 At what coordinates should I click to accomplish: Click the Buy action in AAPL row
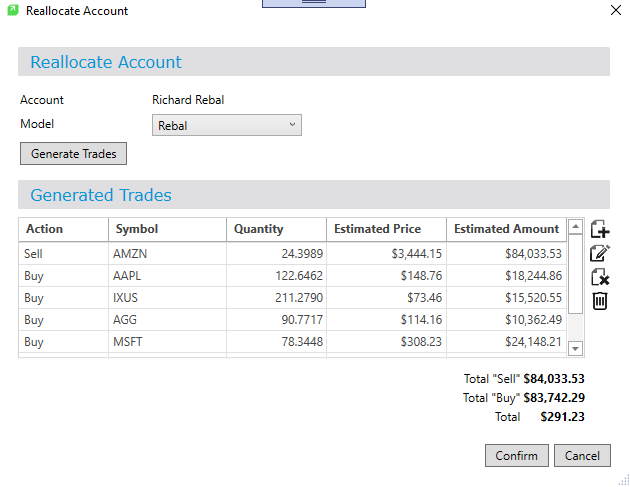coord(63,276)
